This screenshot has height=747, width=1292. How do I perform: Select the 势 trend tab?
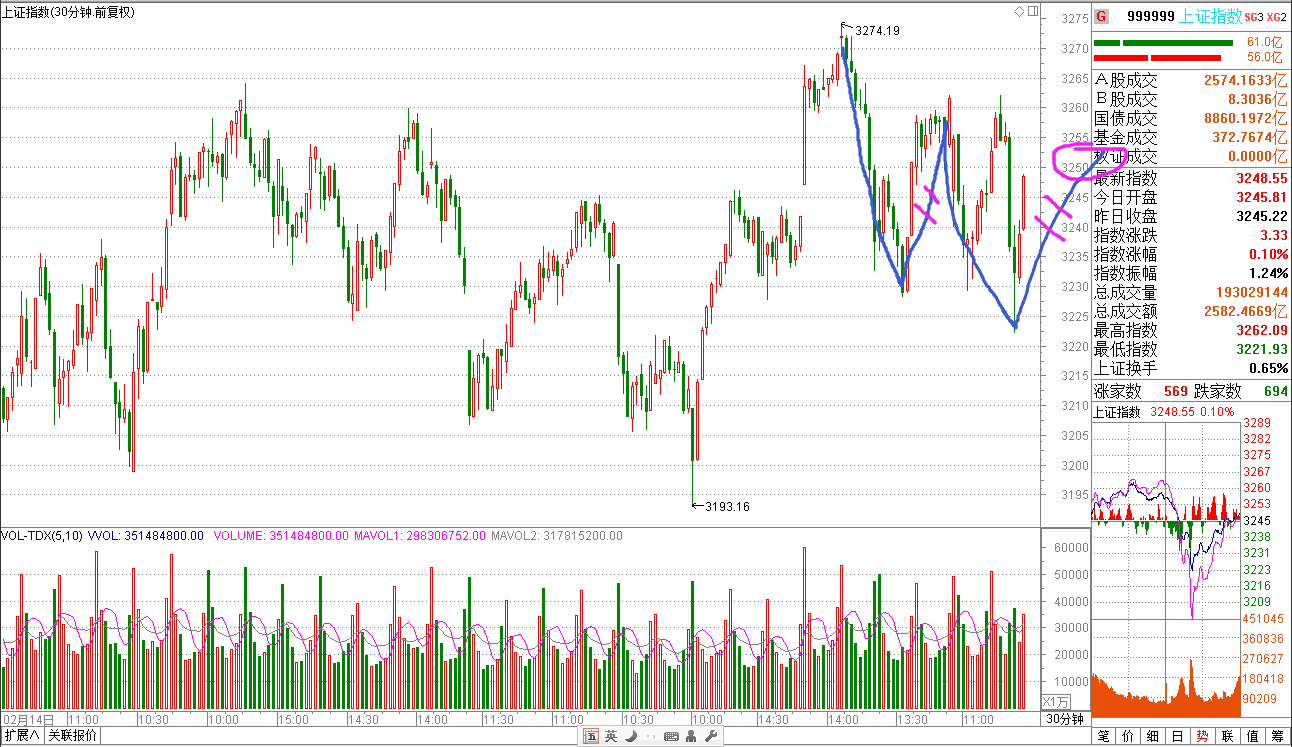coord(1203,736)
